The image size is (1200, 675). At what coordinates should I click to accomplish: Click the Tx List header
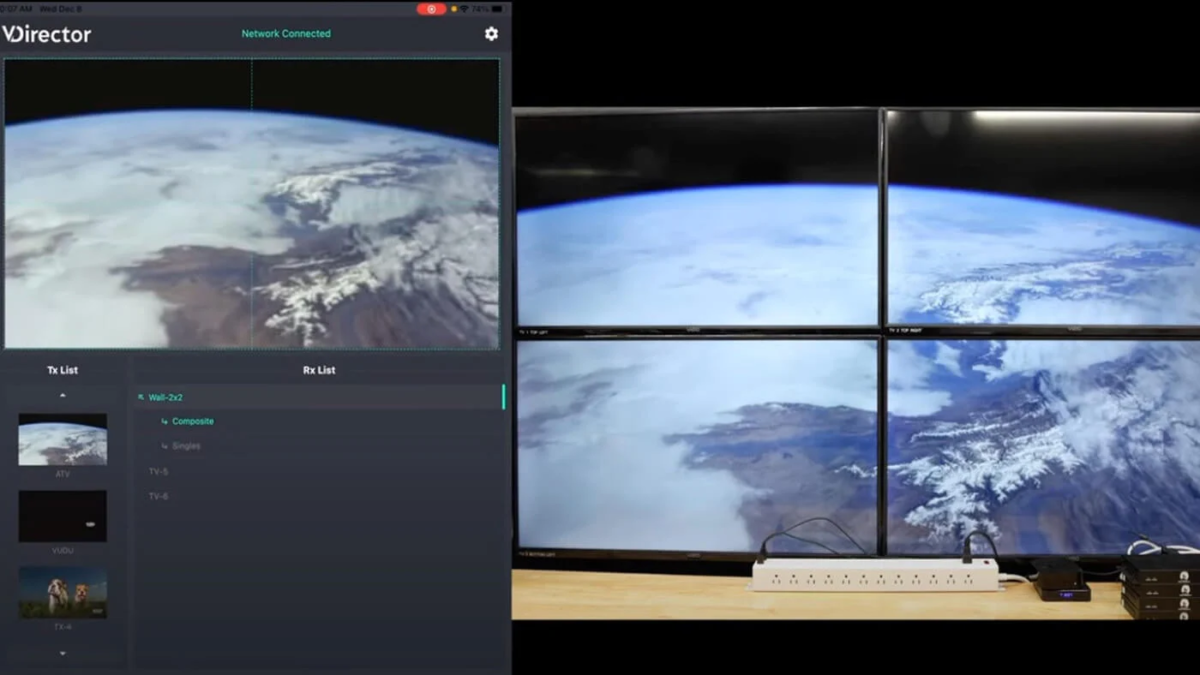(62, 370)
